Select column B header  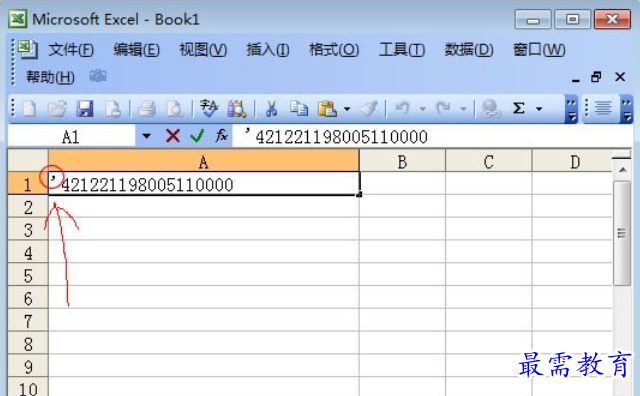click(402, 161)
